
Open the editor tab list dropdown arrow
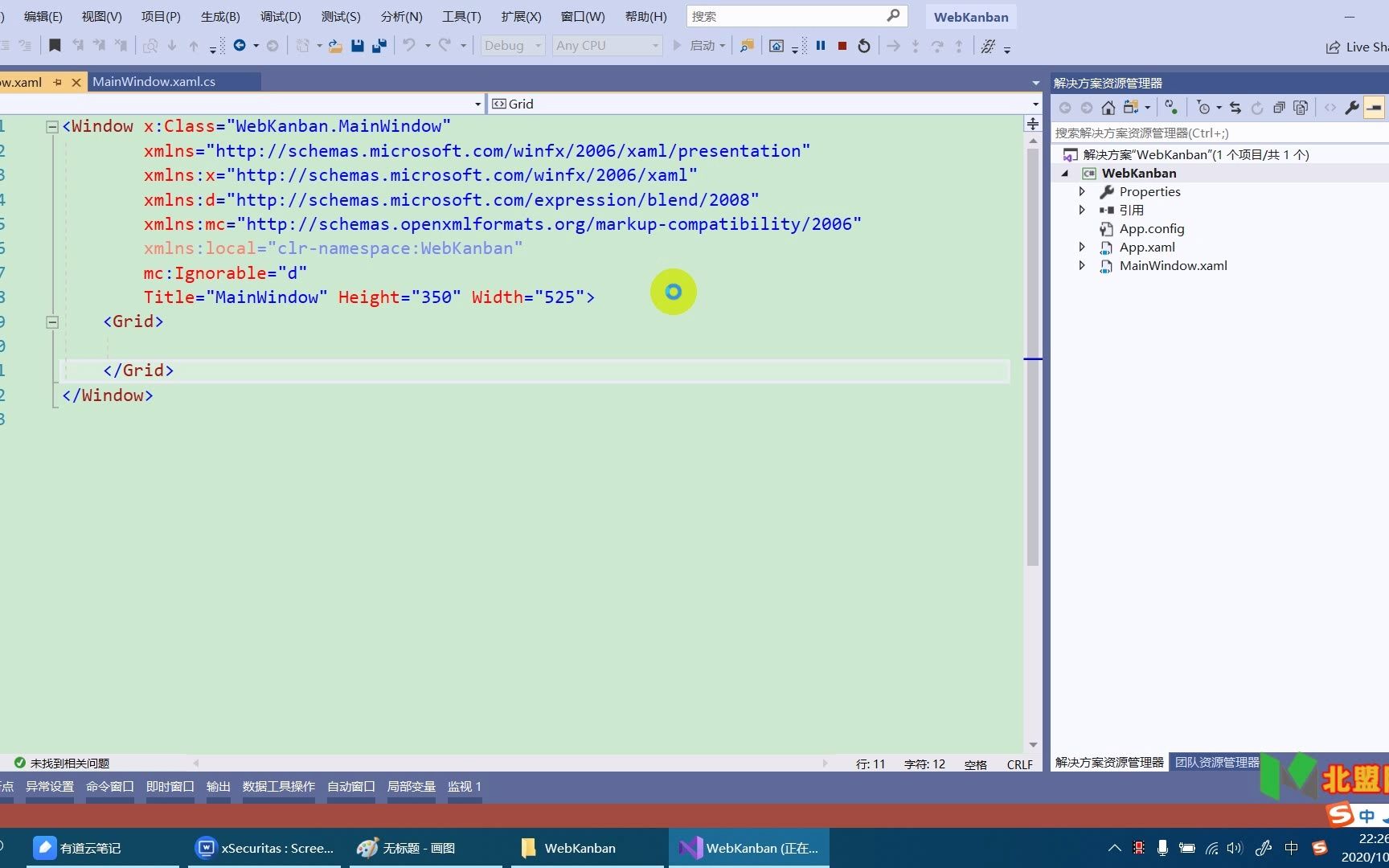pos(1035,83)
